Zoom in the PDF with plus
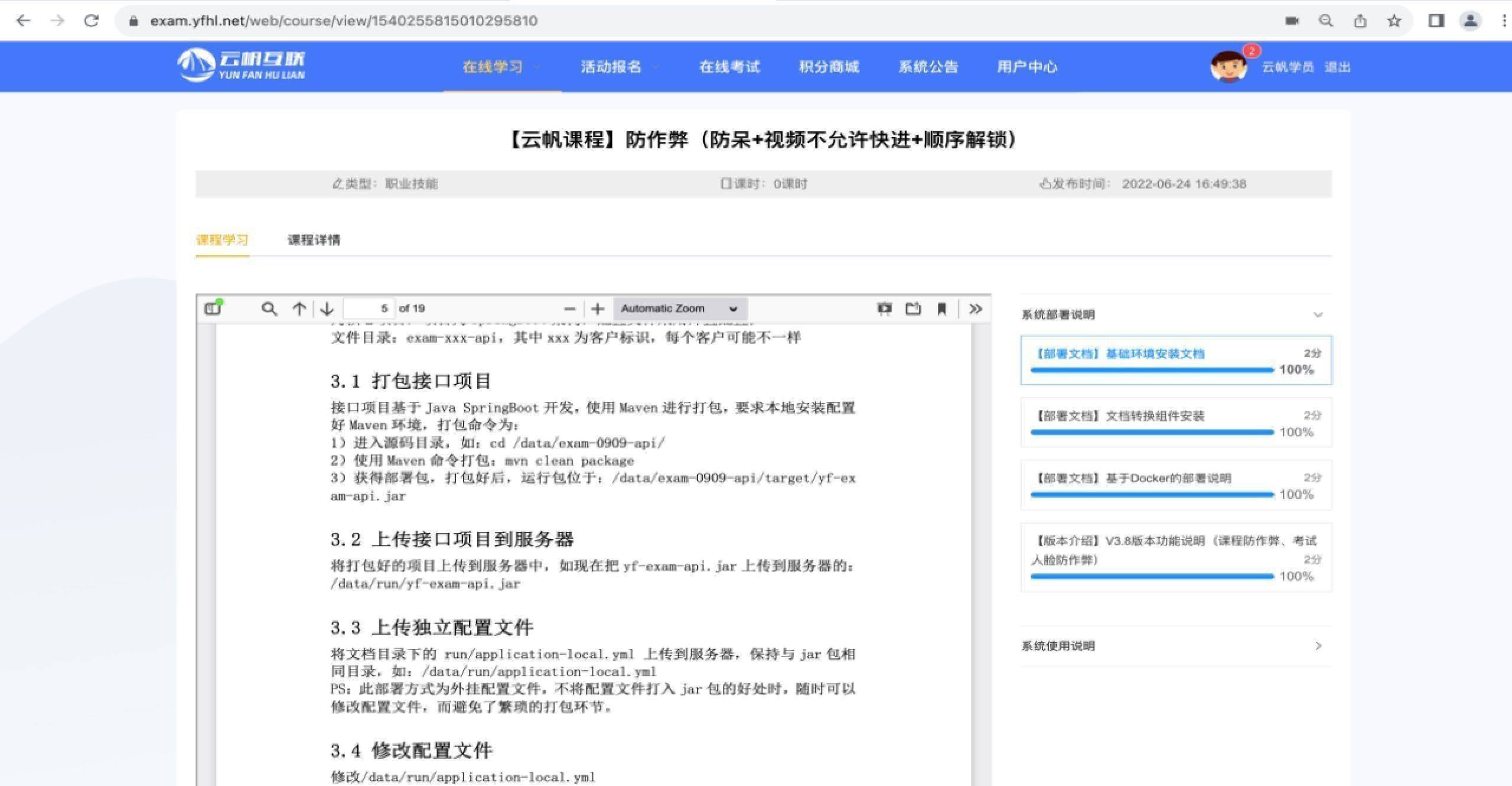The height and width of the screenshot is (786, 1512). (x=598, y=308)
